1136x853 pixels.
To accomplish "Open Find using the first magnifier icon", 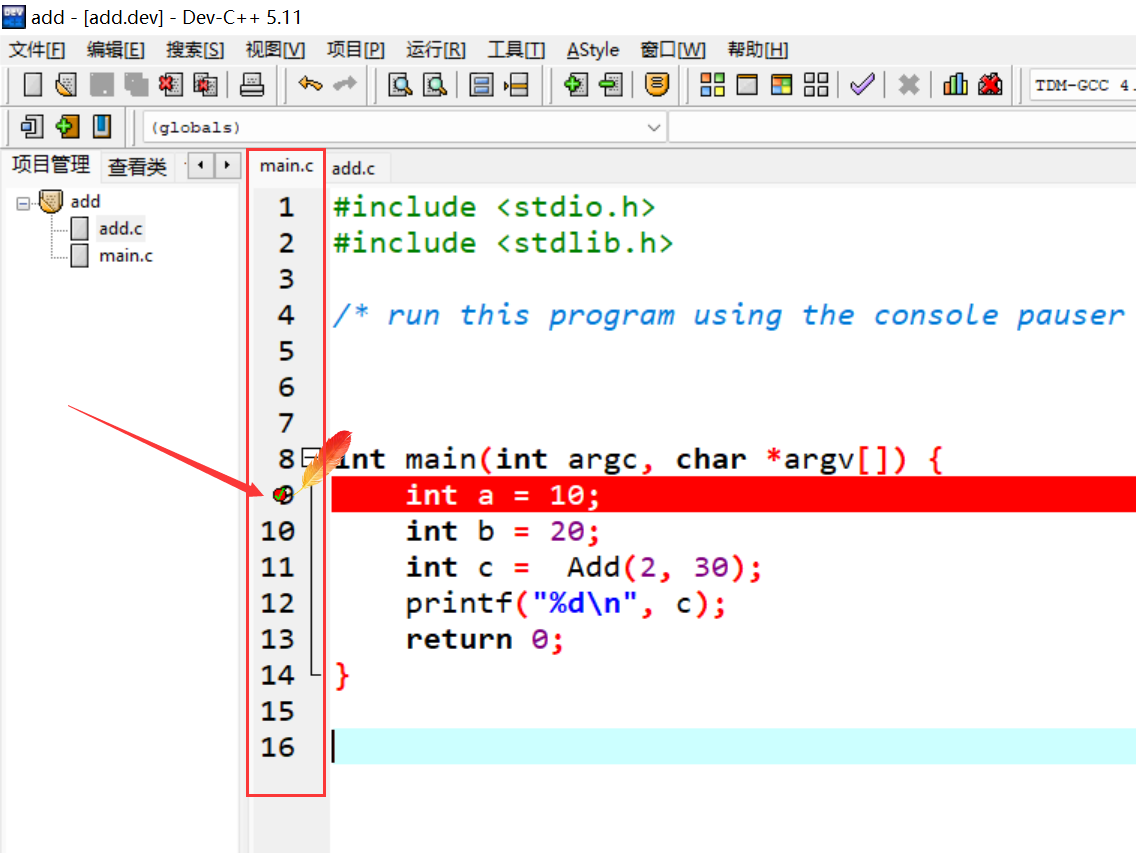I will click(x=400, y=85).
